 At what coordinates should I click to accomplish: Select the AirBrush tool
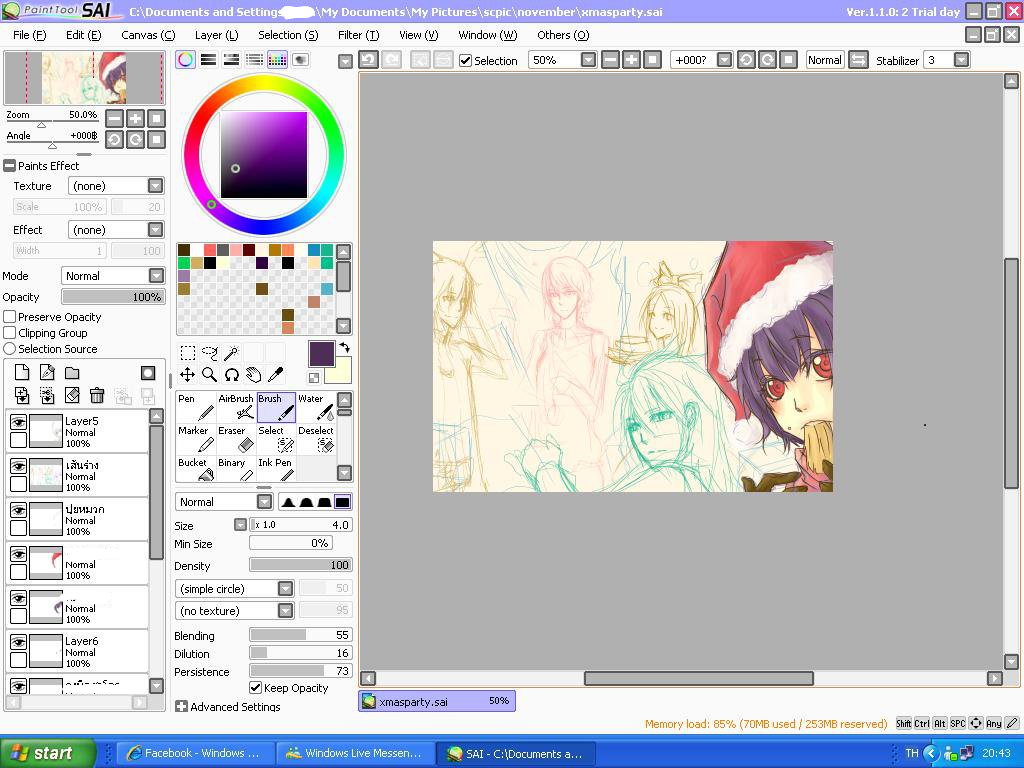click(236, 407)
